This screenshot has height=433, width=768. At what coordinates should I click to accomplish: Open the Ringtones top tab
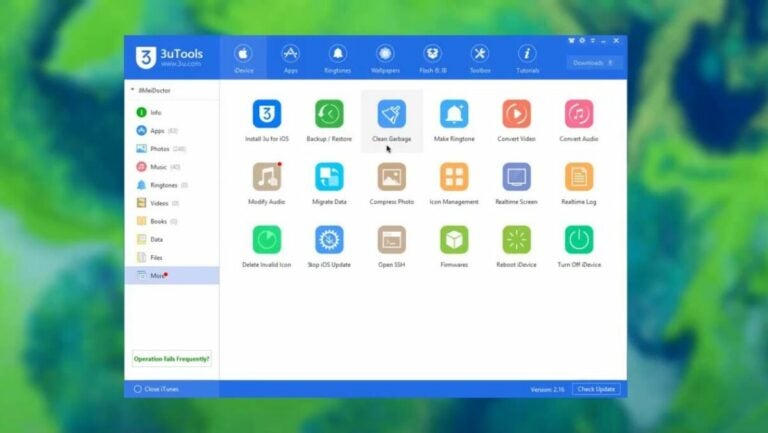[337, 58]
